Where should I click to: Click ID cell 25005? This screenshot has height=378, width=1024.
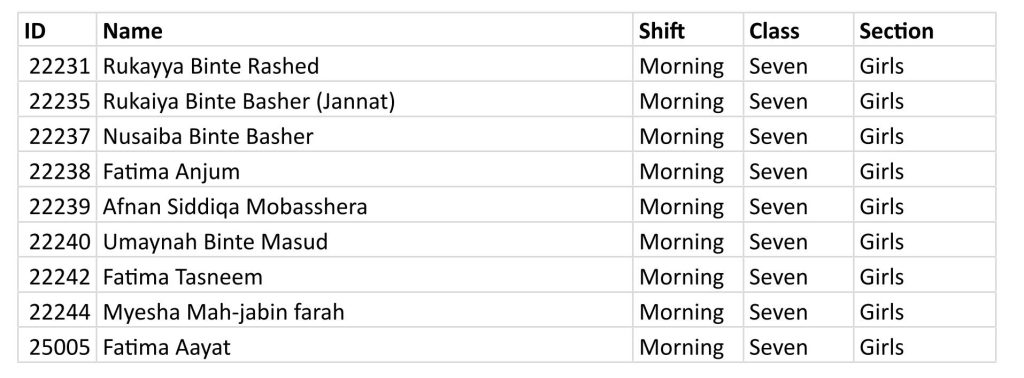pos(57,347)
